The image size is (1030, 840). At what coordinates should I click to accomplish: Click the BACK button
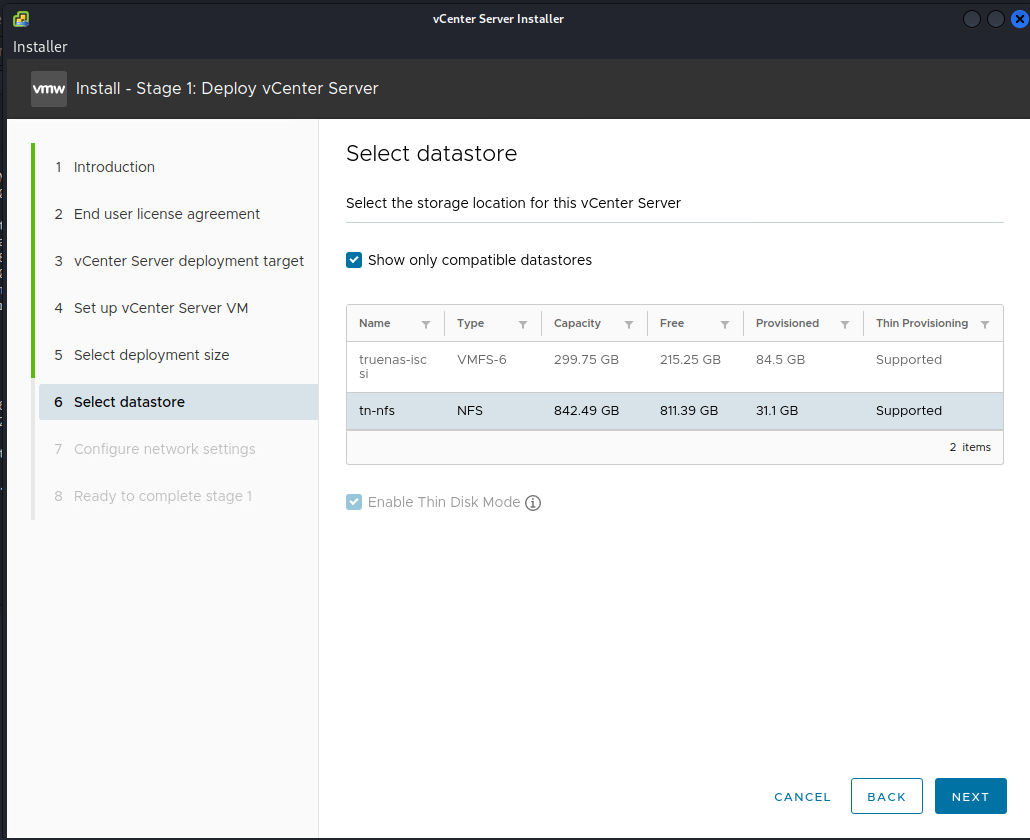(x=886, y=797)
